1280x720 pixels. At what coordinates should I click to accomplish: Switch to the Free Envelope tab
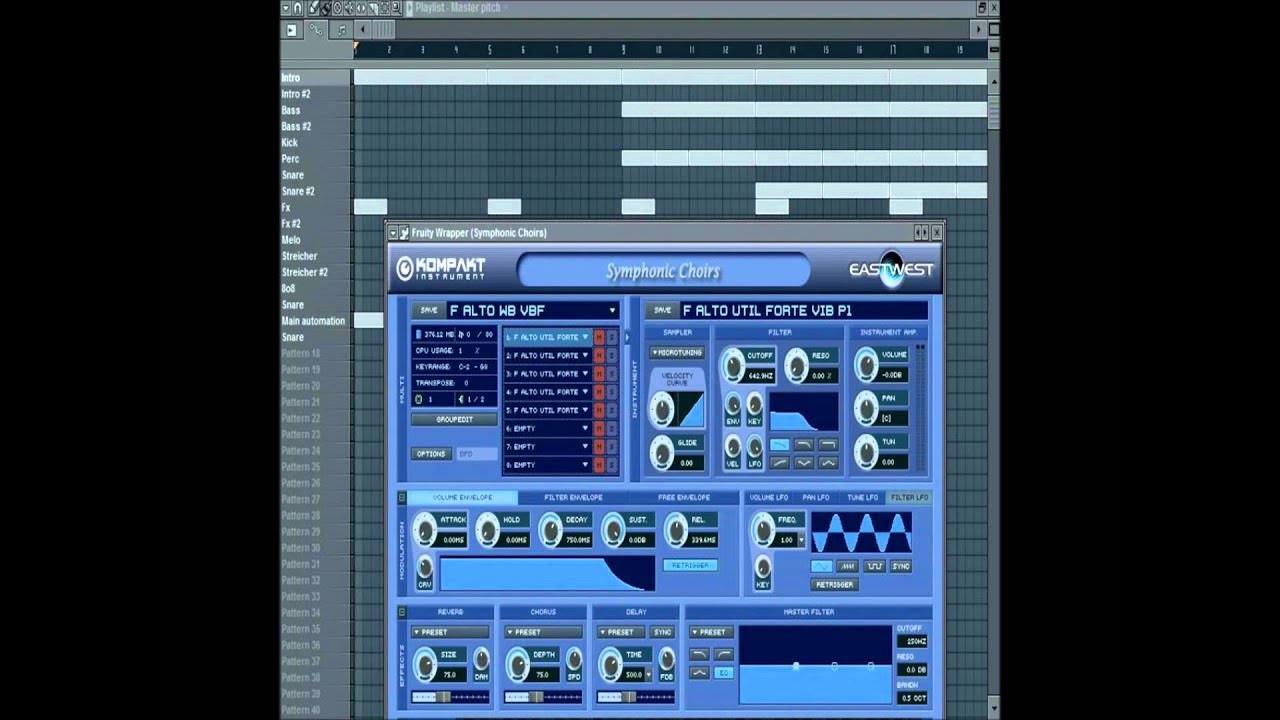(x=684, y=497)
